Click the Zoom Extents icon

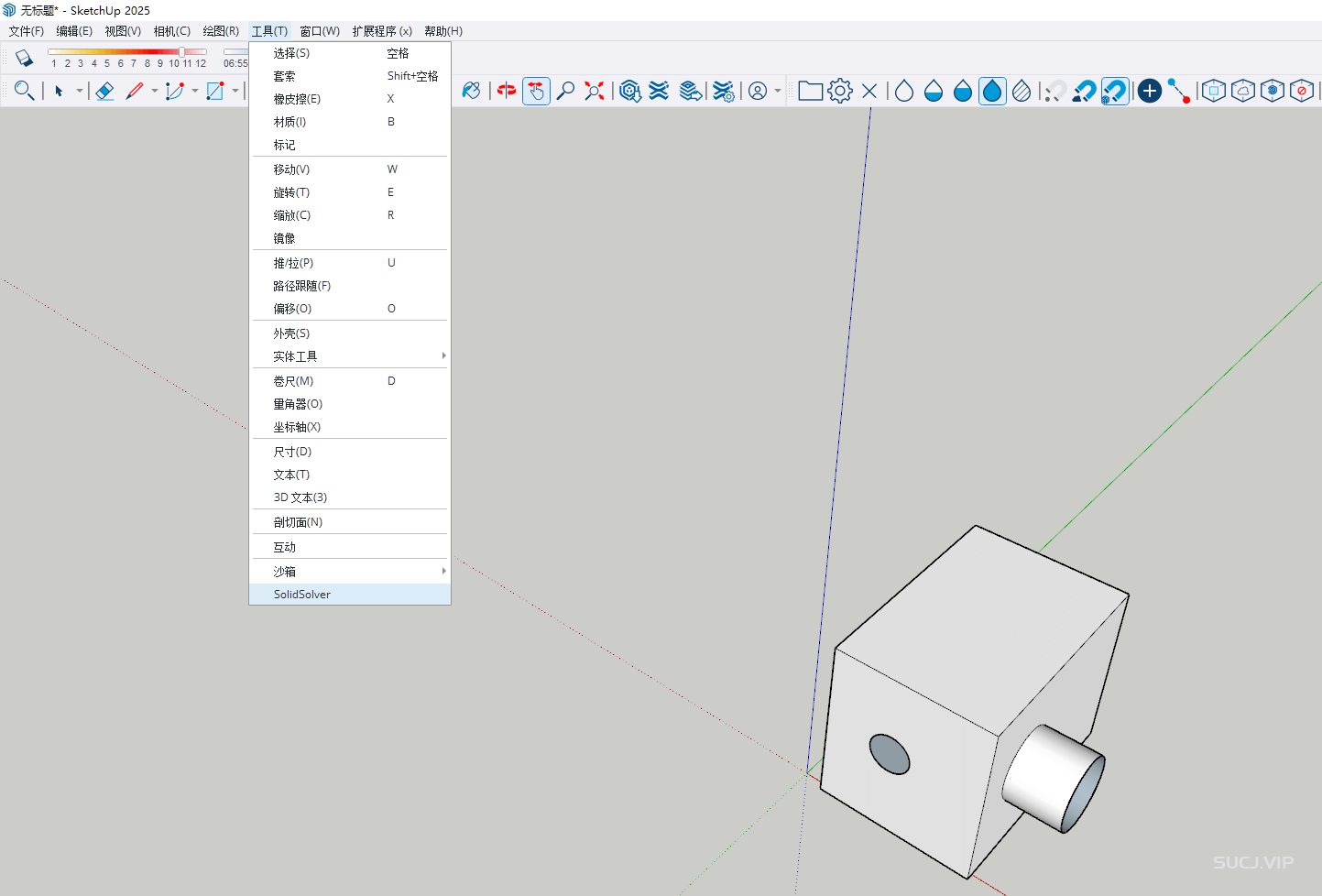[595, 91]
